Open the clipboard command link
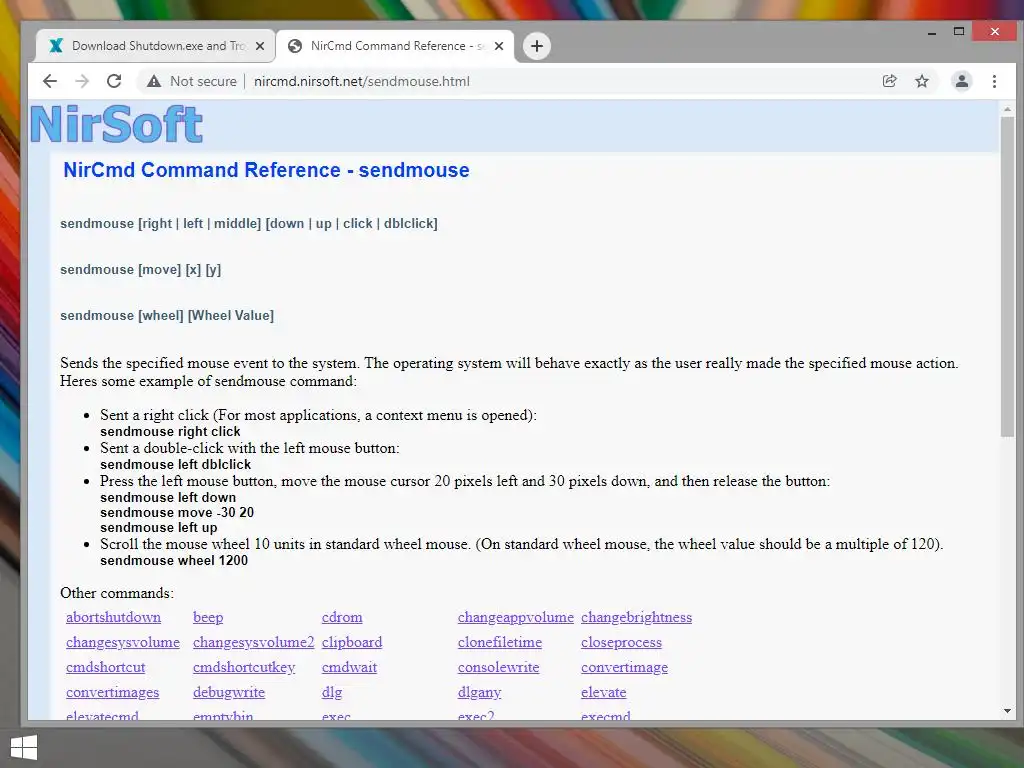 coord(351,642)
